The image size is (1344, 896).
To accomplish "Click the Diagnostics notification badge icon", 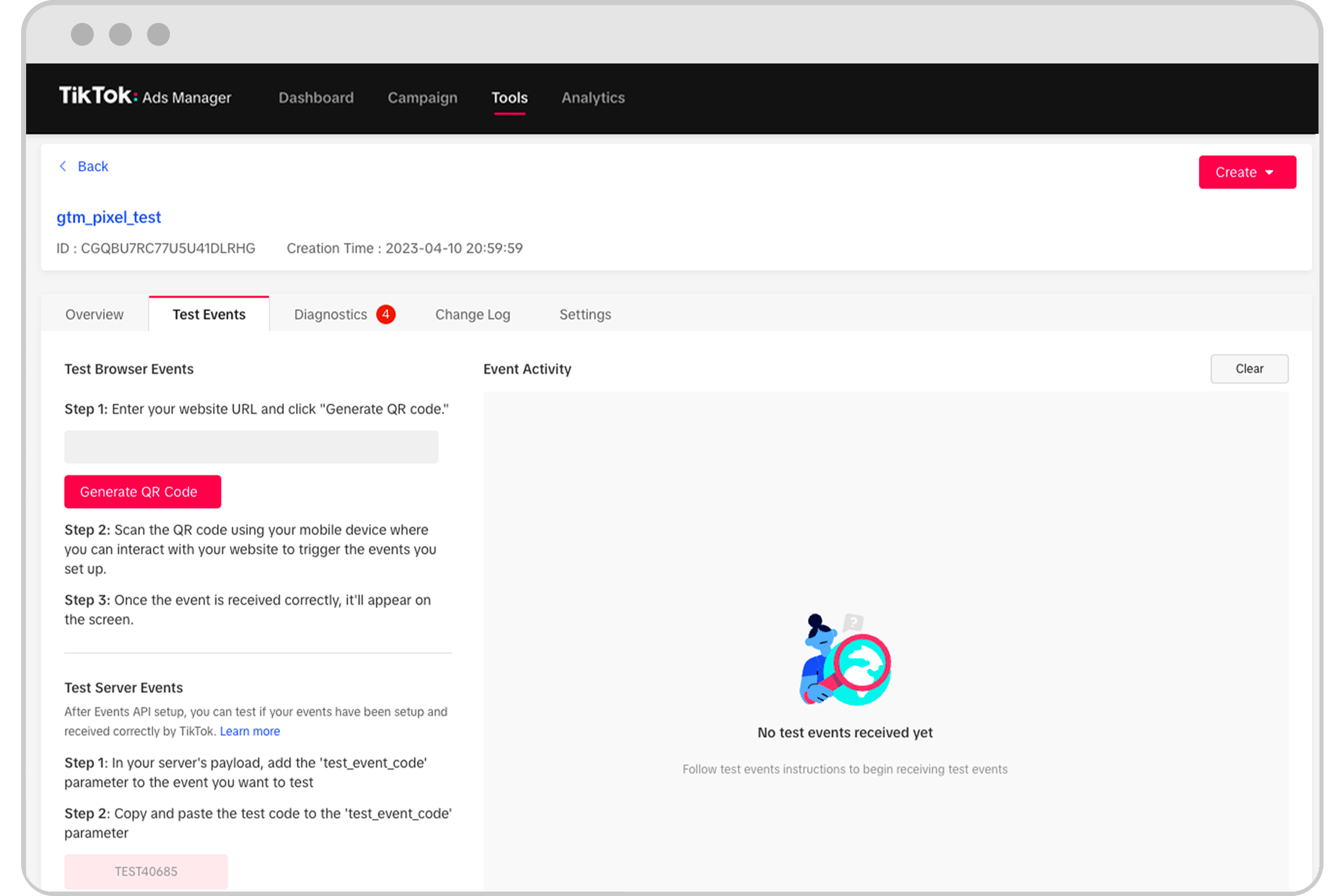I will [x=387, y=314].
